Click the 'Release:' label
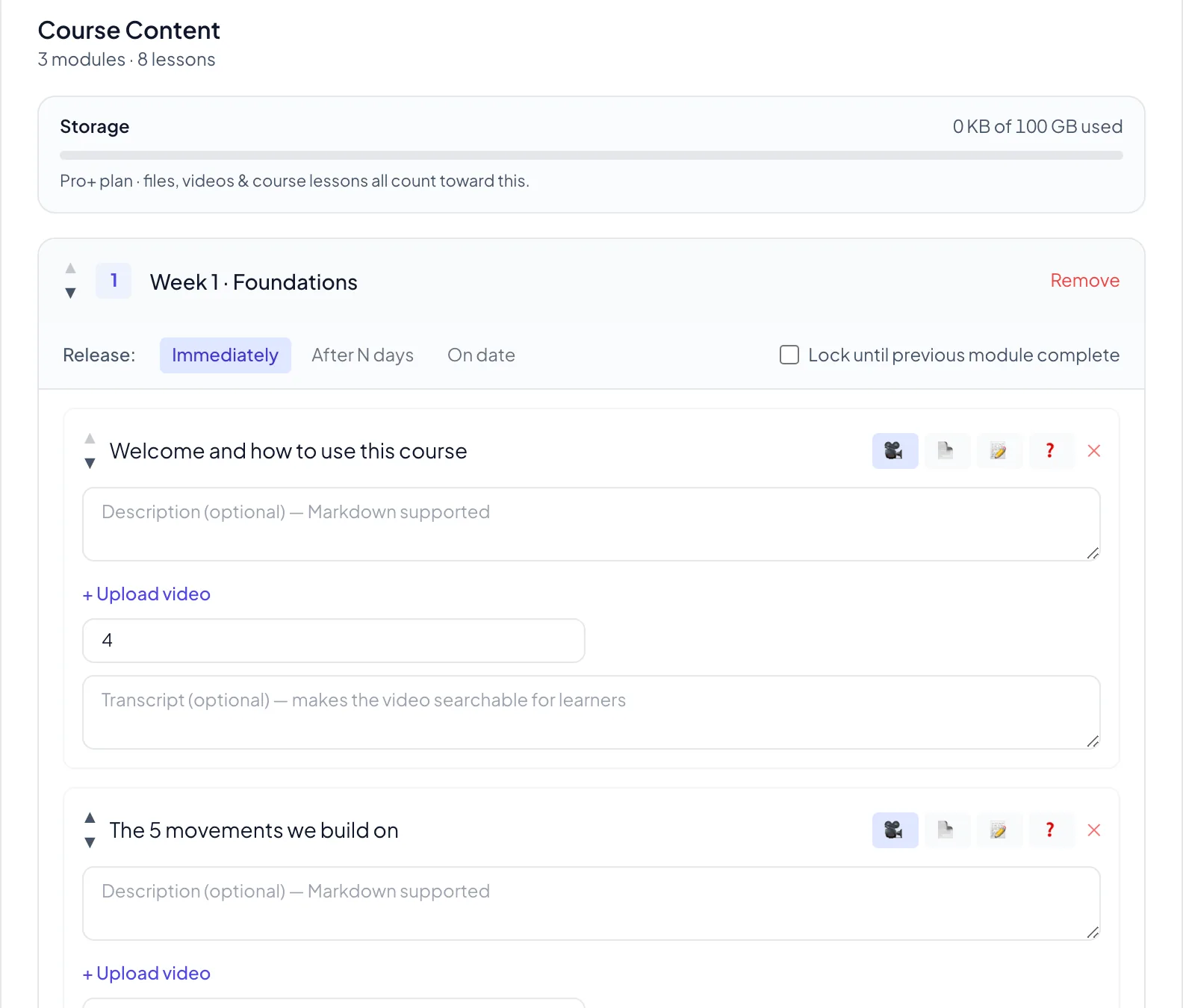The height and width of the screenshot is (1008, 1183). click(99, 355)
